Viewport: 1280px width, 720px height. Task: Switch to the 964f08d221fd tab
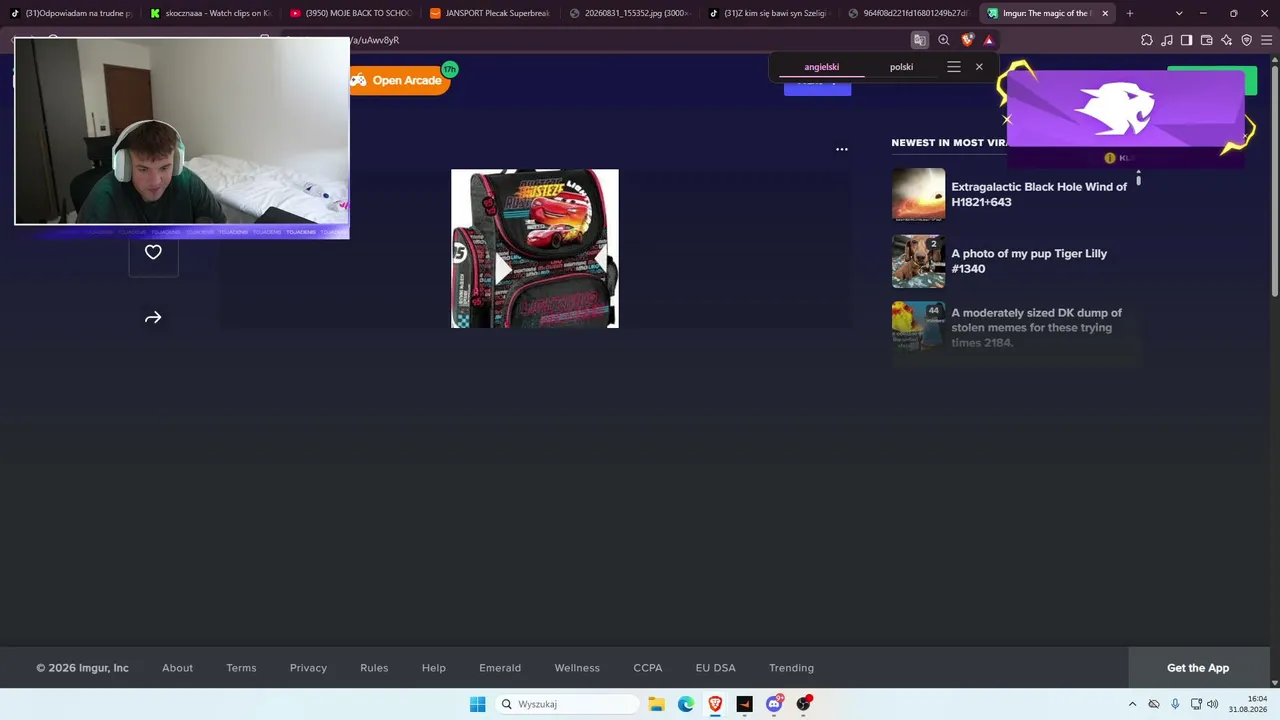pos(908,13)
